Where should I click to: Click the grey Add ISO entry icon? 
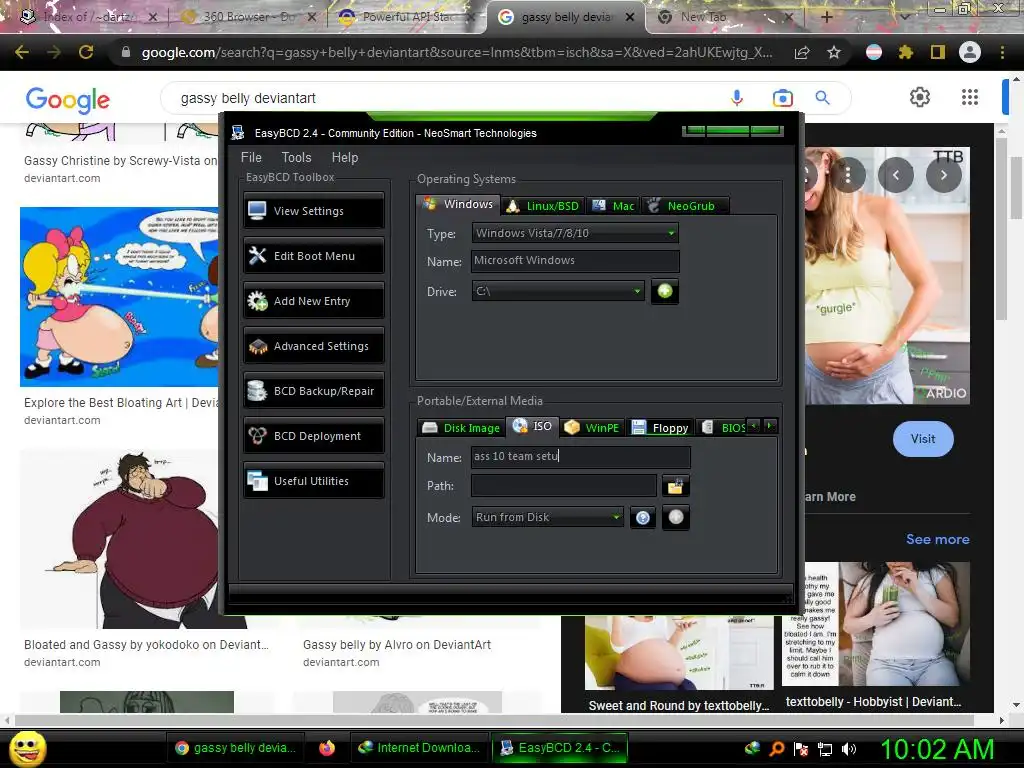pyautogui.click(x=676, y=517)
